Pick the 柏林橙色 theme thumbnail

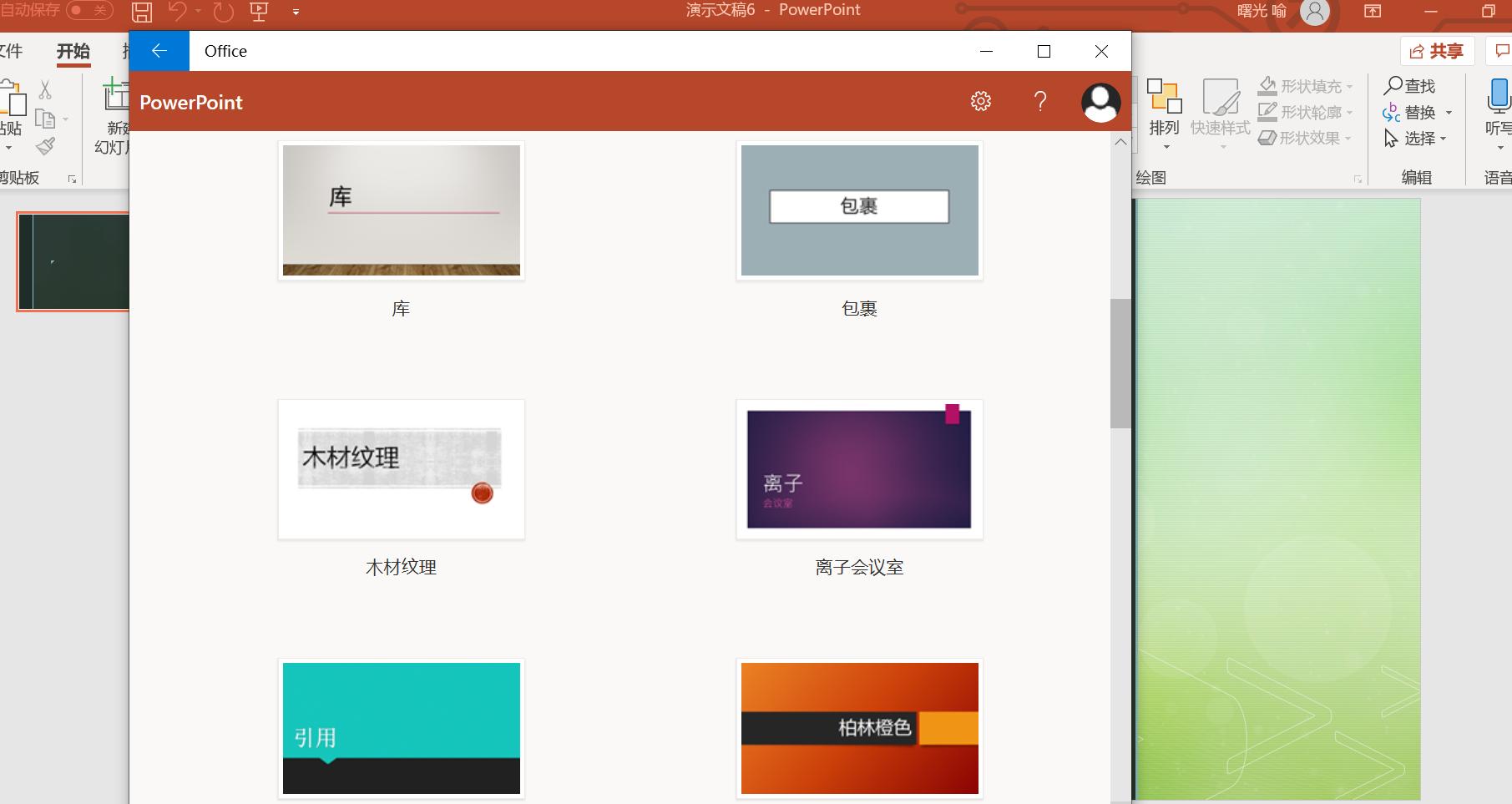pyautogui.click(x=860, y=728)
